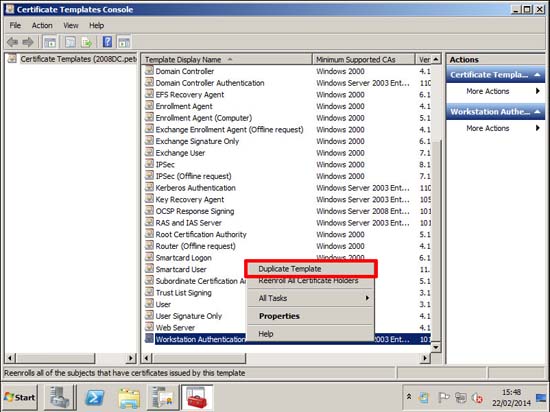Select the Root Certification Authority template icon
The image size is (550, 412).
[149, 234]
